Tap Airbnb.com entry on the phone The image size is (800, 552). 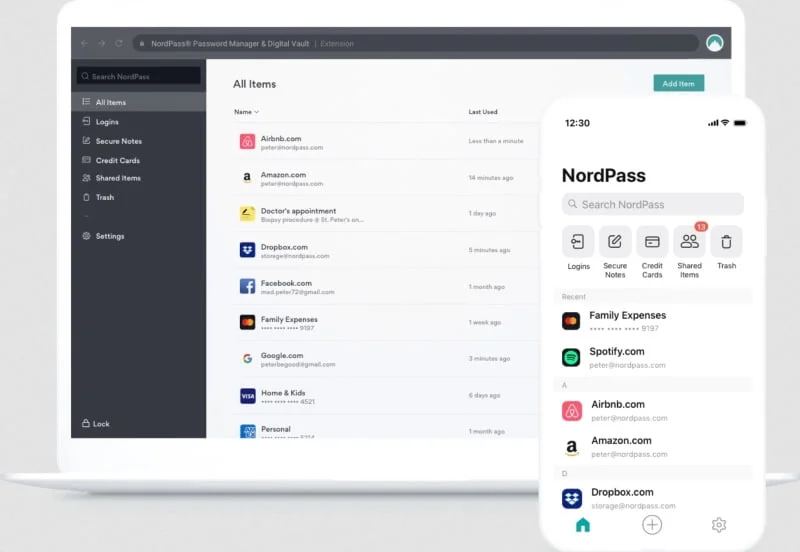click(653, 411)
